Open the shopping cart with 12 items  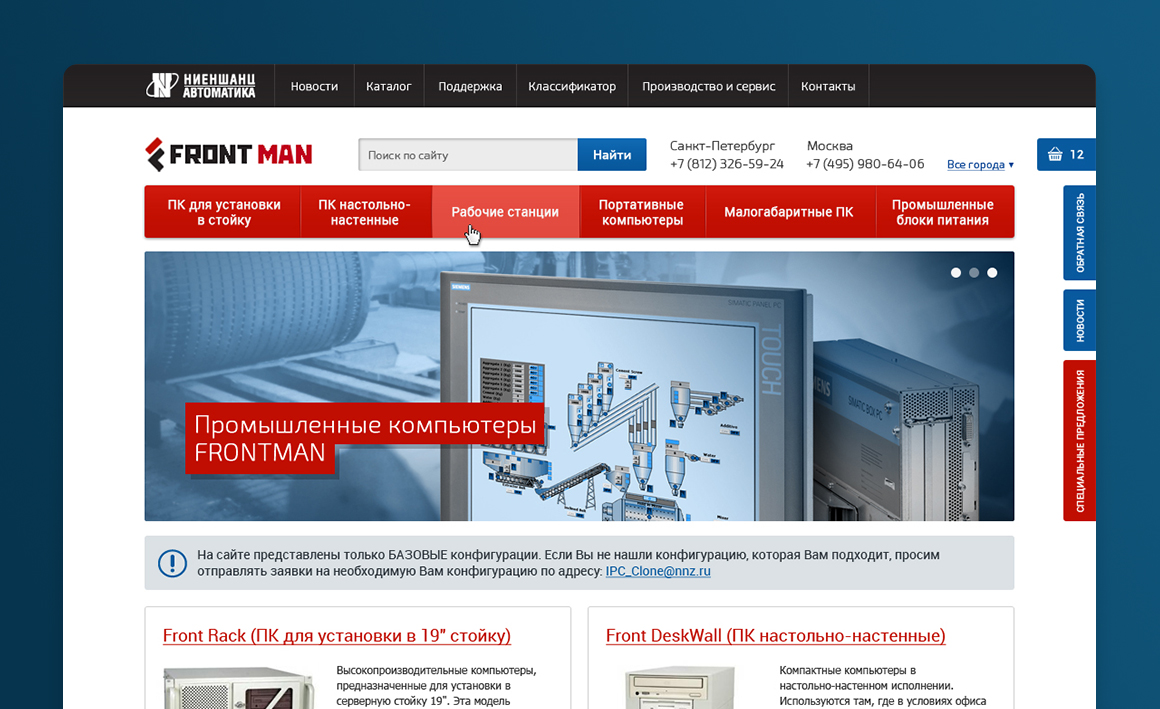tap(1065, 154)
